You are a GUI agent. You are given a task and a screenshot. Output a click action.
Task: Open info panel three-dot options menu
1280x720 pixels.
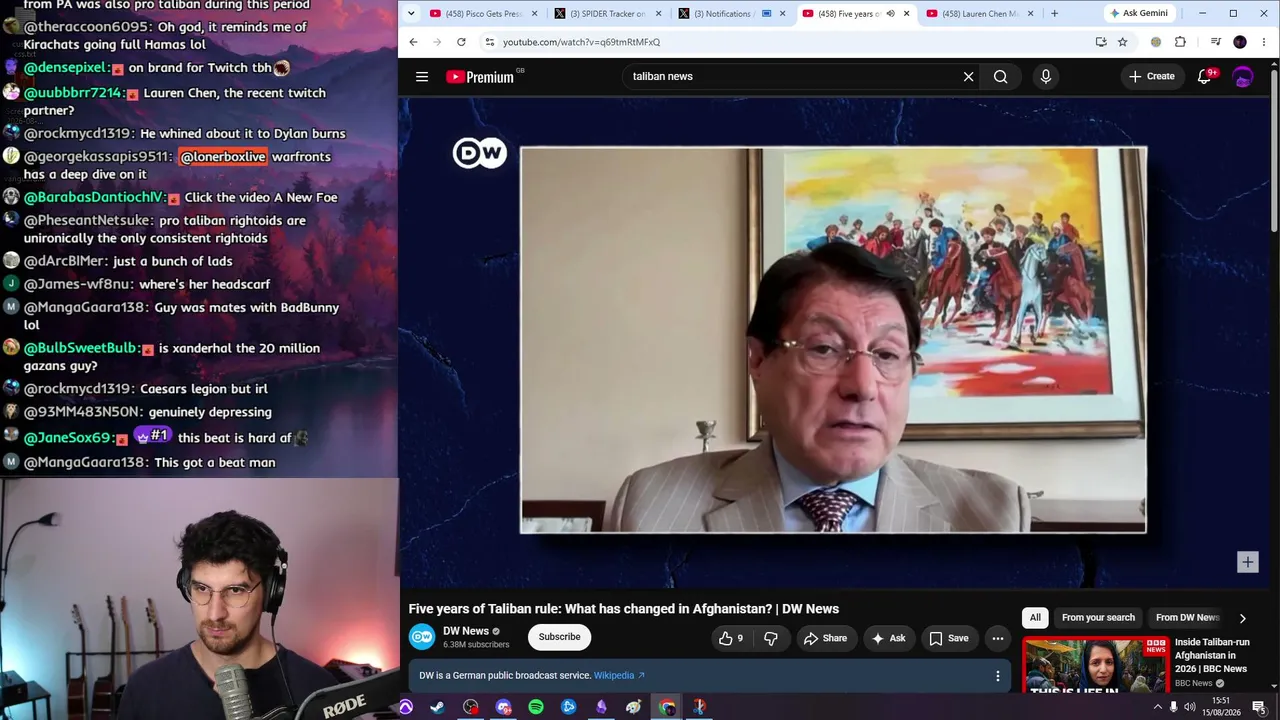click(x=997, y=676)
